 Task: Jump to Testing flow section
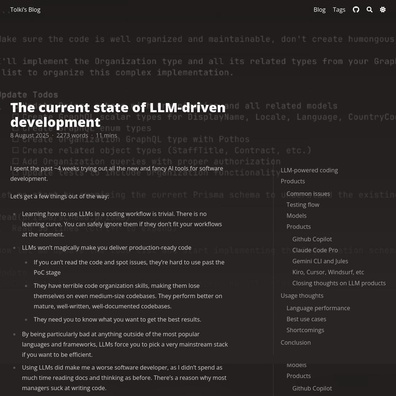(303, 205)
